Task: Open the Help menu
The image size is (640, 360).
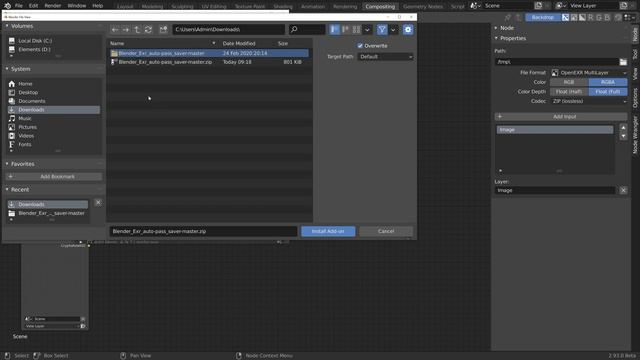Action: (98, 6)
